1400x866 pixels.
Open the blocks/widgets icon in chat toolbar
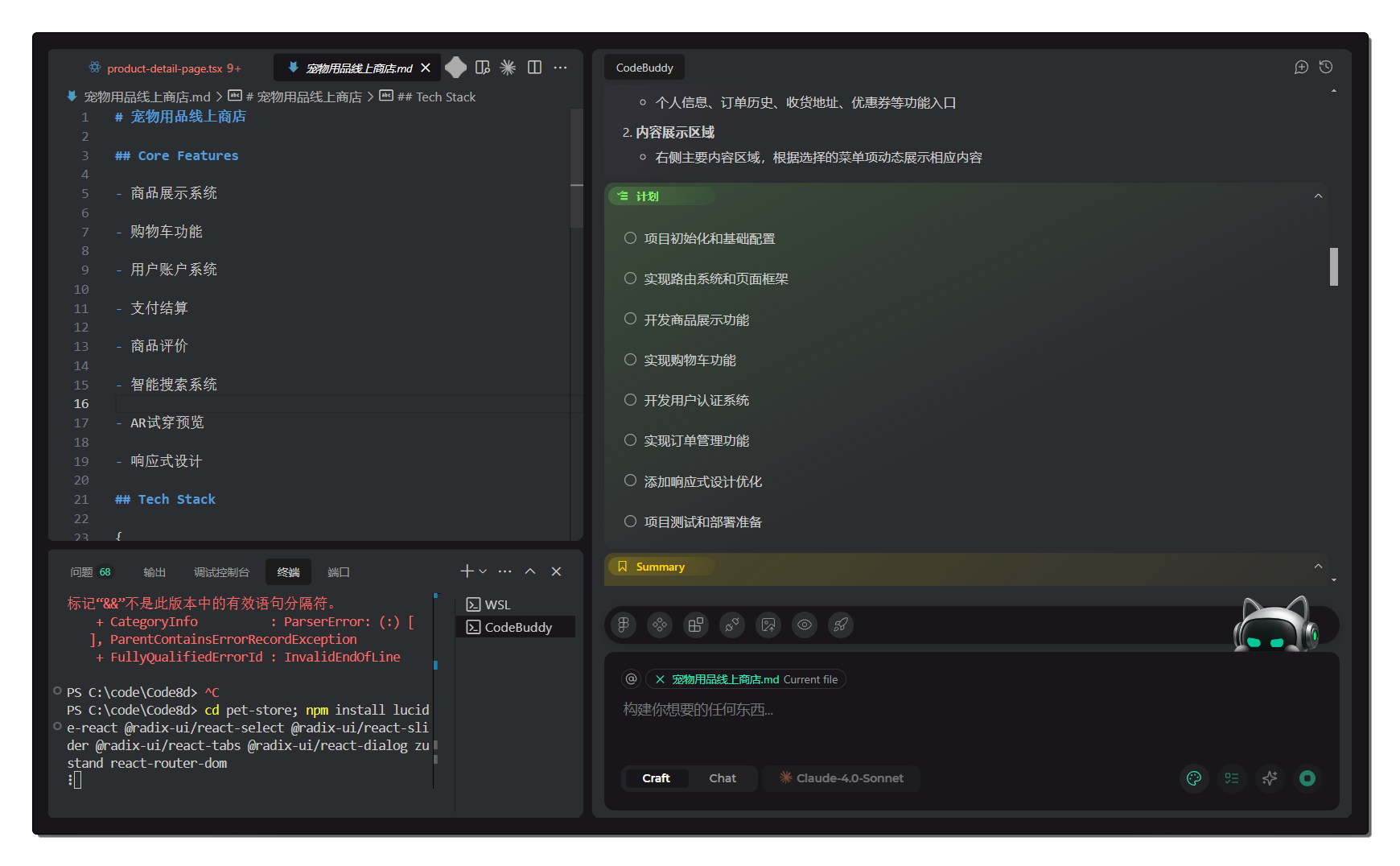(696, 625)
